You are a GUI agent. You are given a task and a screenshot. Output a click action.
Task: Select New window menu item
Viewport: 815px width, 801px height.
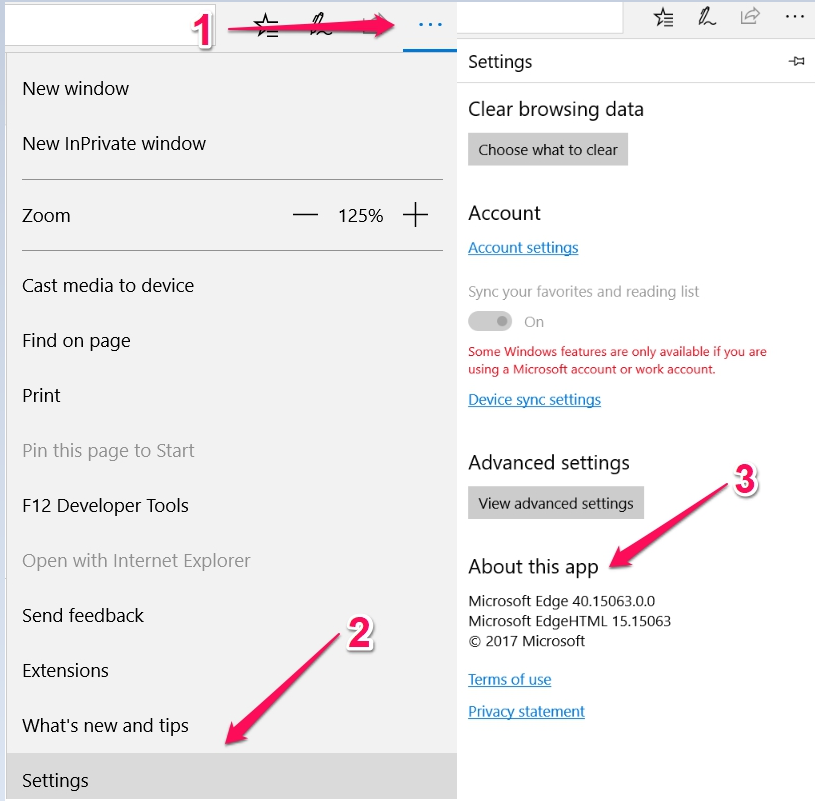point(231,88)
